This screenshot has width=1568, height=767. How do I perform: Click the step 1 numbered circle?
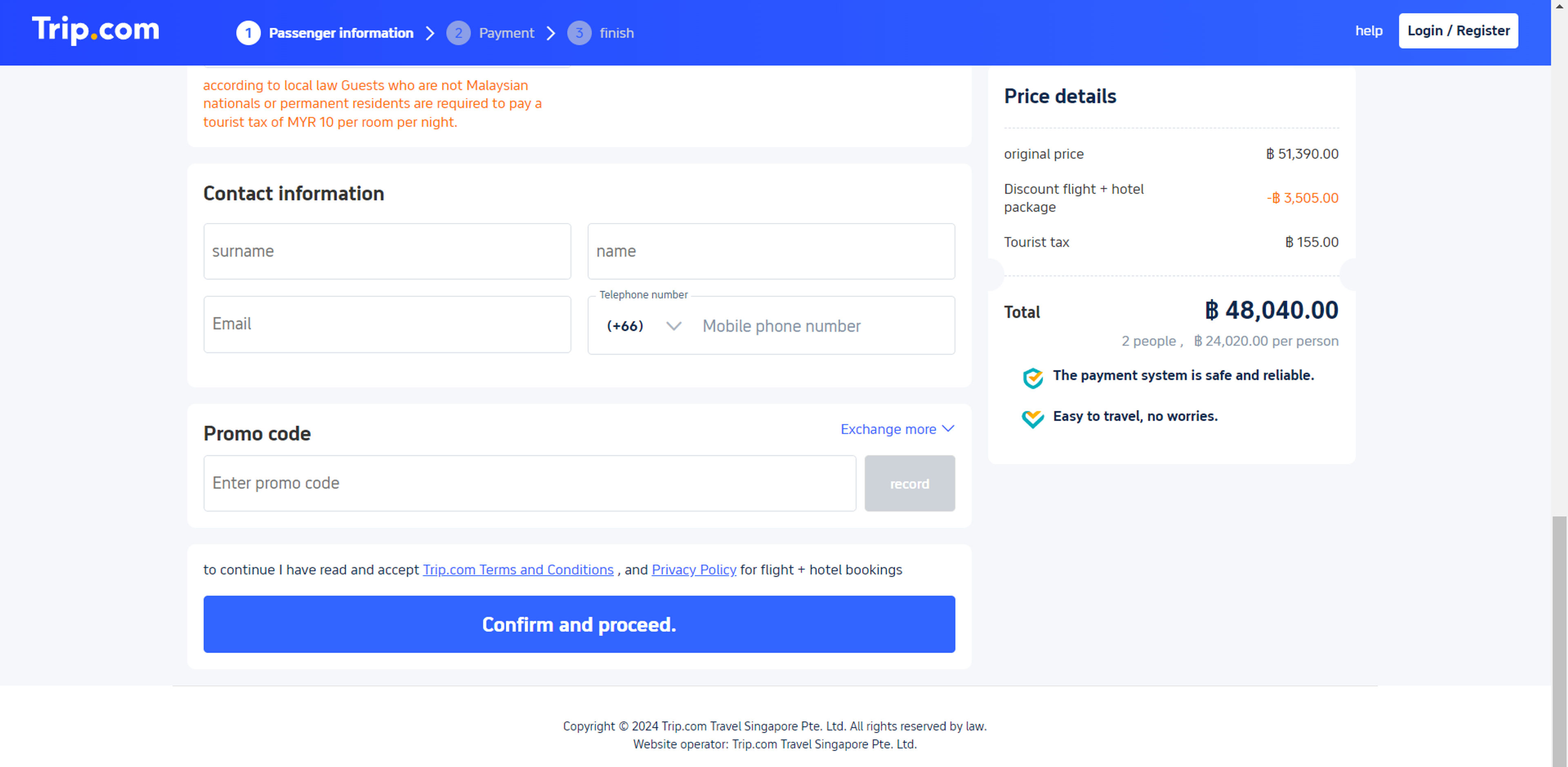coord(248,33)
